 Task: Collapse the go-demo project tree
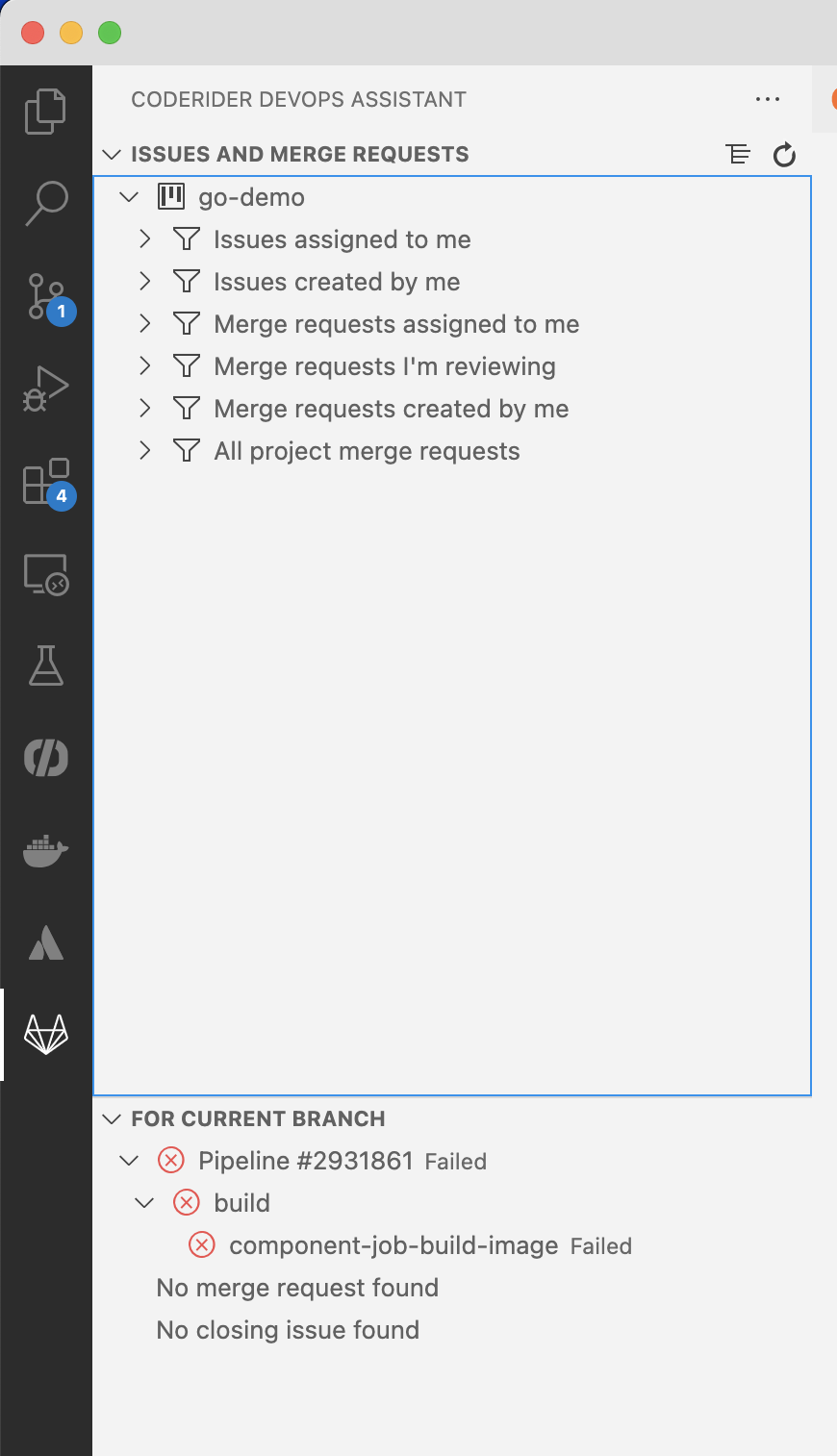click(128, 196)
